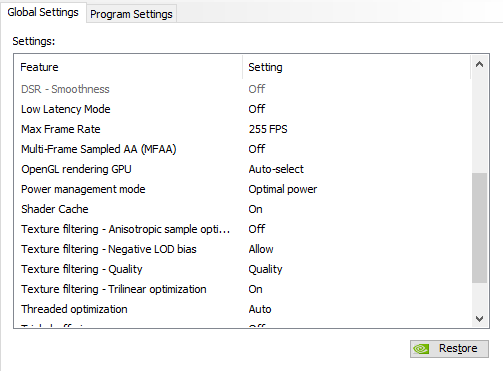Click the Auto-select setting value
Viewport: 503px width, 371px height.
click(x=276, y=169)
